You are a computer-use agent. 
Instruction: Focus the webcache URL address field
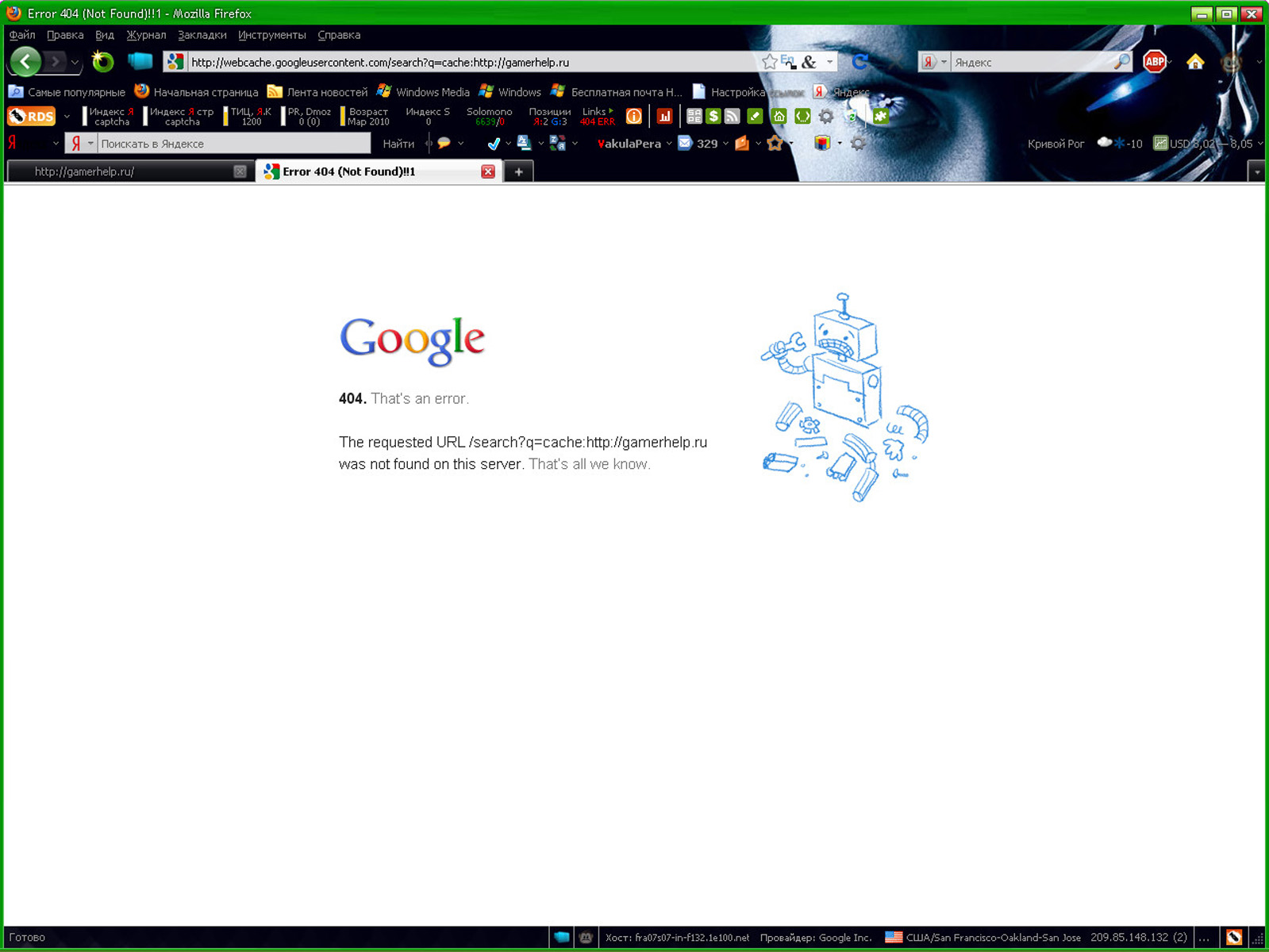tap(472, 62)
